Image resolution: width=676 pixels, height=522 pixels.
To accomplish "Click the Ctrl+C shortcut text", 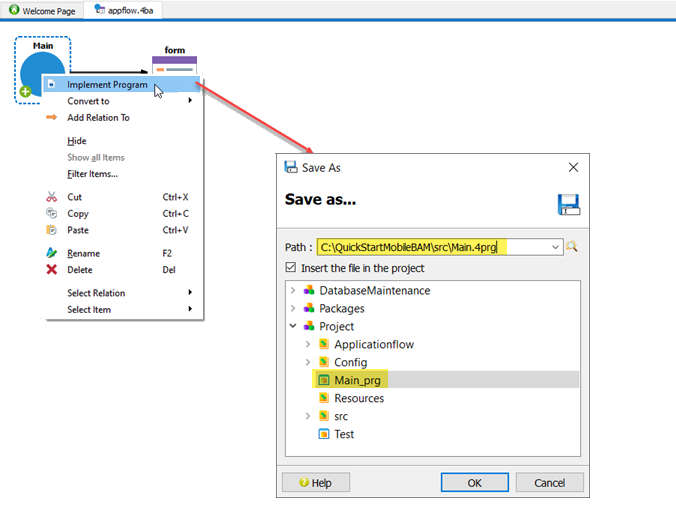I will (x=175, y=213).
